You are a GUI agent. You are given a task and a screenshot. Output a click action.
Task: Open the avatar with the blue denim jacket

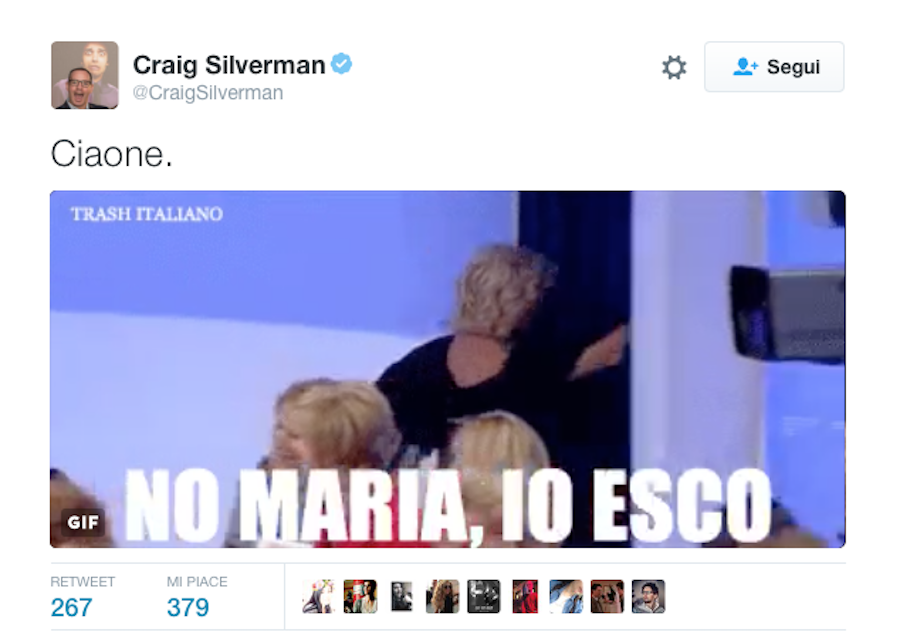pos(566,596)
